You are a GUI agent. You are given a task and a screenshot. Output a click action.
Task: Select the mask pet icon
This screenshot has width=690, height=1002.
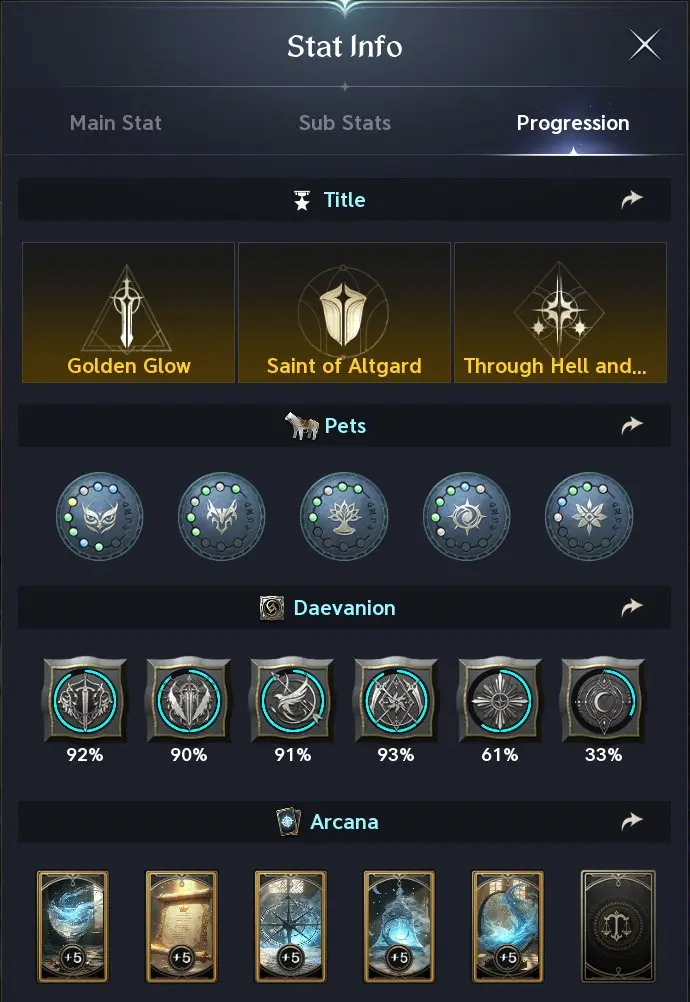(100, 517)
